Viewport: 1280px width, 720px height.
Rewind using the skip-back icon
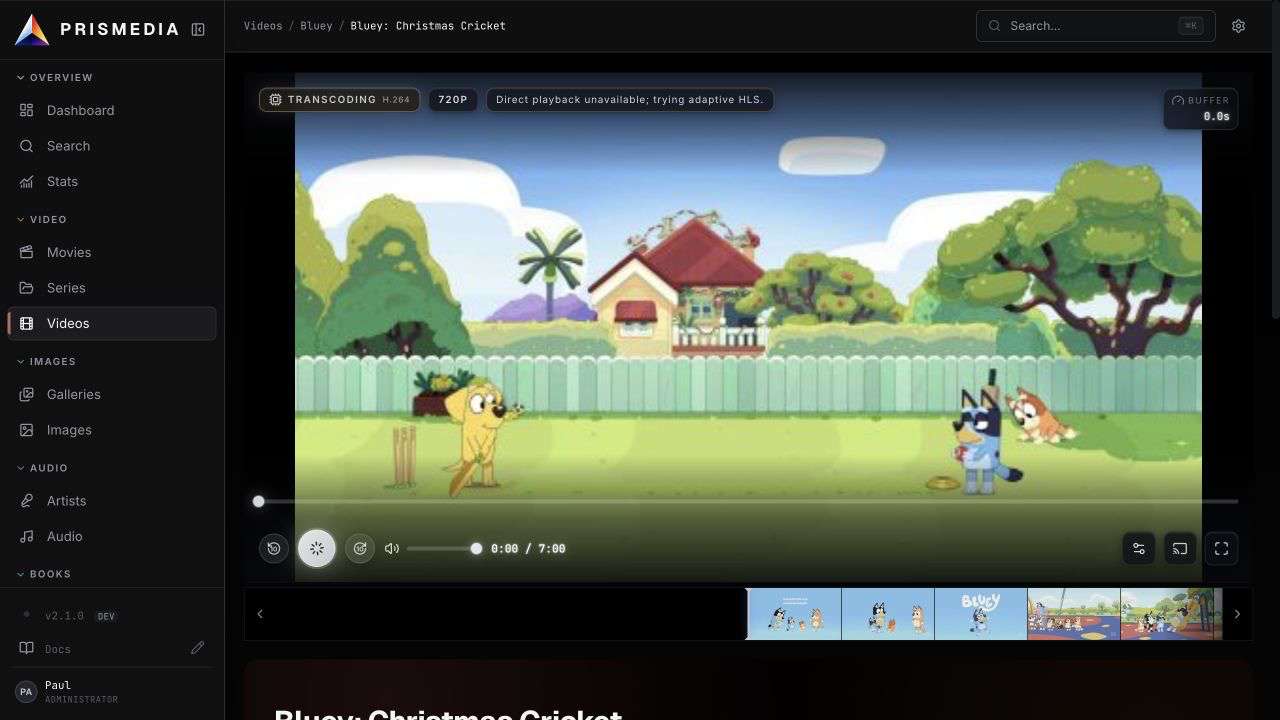click(274, 548)
